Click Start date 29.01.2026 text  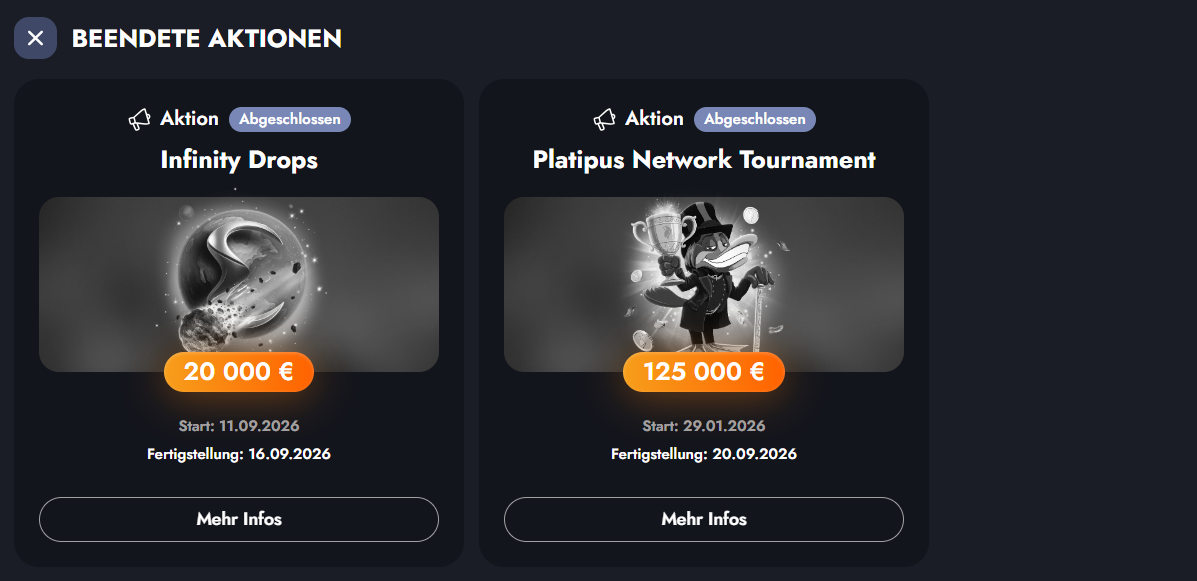pyautogui.click(x=704, y=426)
